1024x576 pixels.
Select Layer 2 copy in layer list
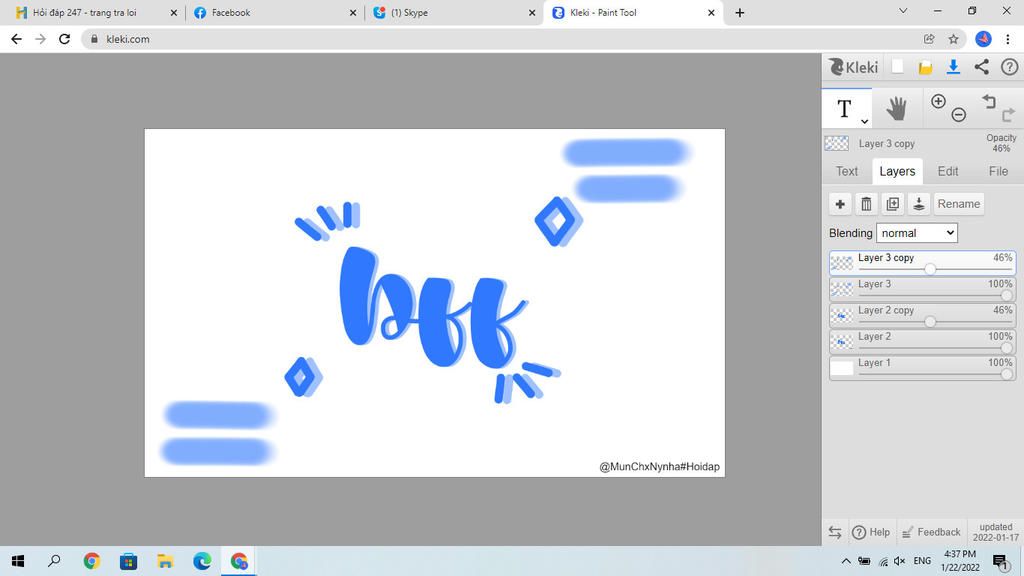coord(922,315)
